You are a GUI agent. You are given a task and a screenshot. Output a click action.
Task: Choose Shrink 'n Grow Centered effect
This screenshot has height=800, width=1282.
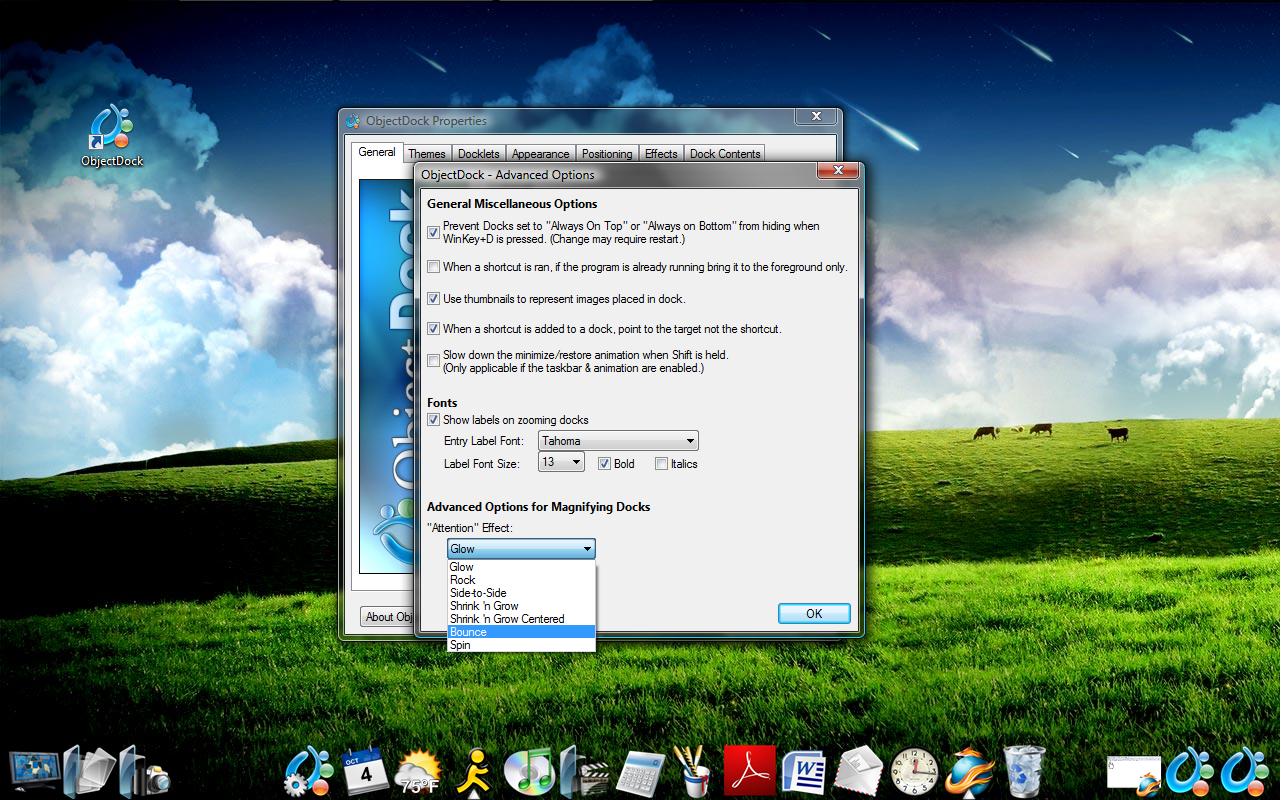521,619
